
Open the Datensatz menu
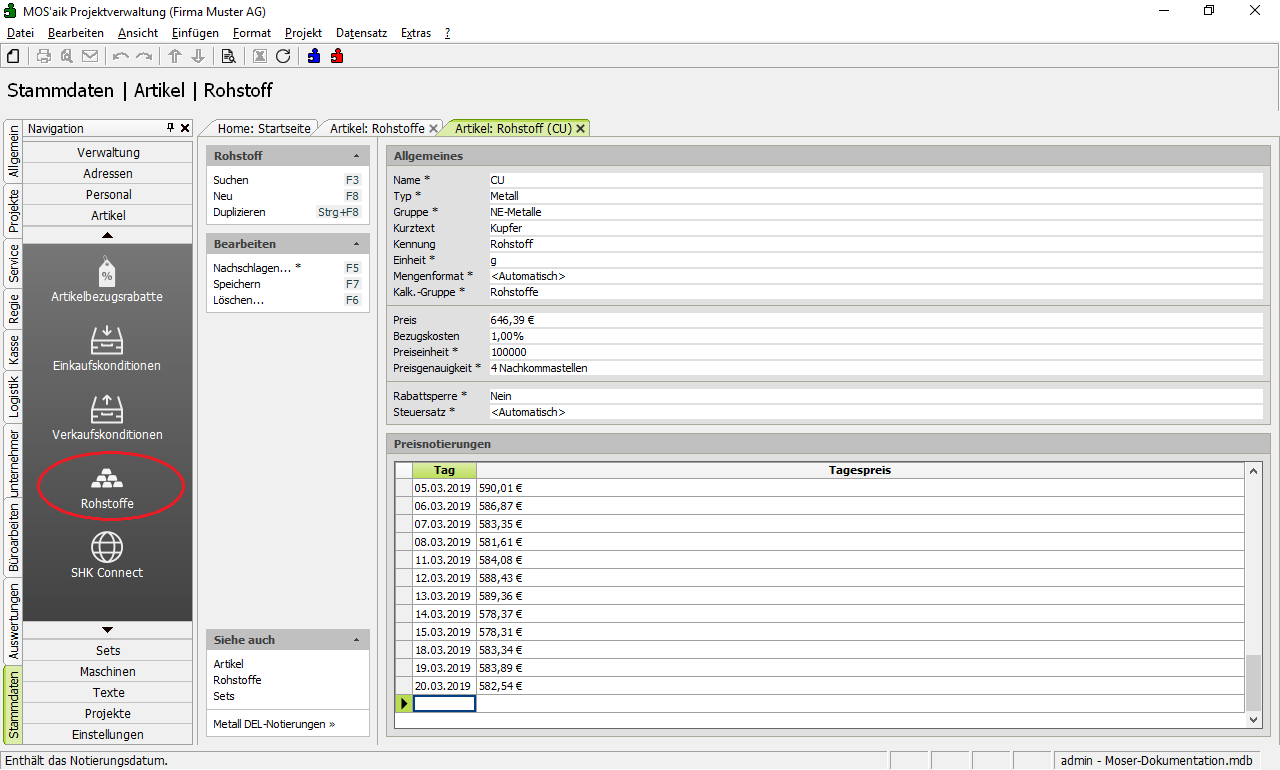(362, 33)
